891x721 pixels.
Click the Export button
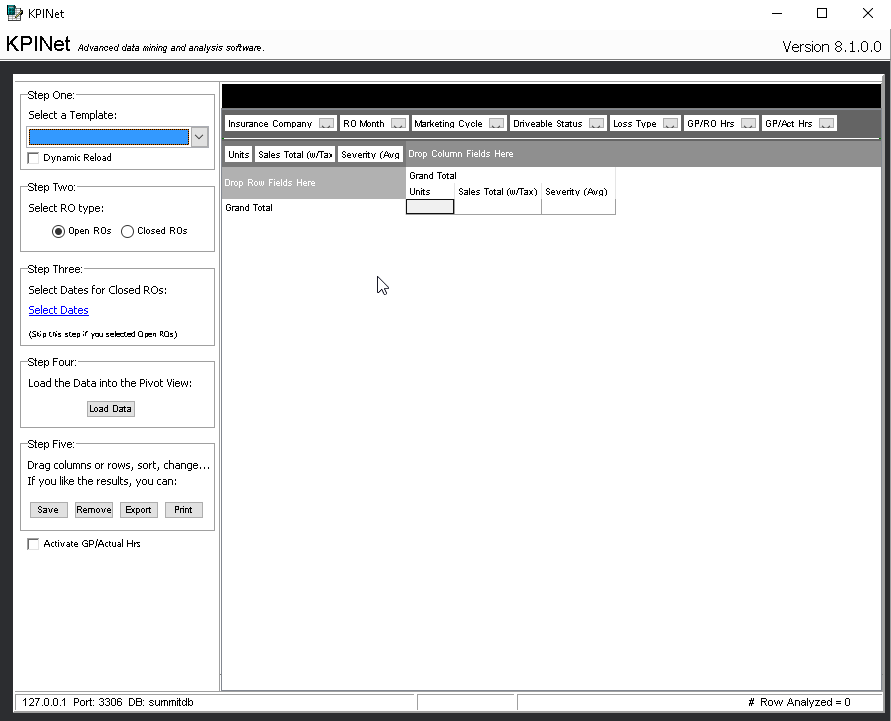pos(138,510)
